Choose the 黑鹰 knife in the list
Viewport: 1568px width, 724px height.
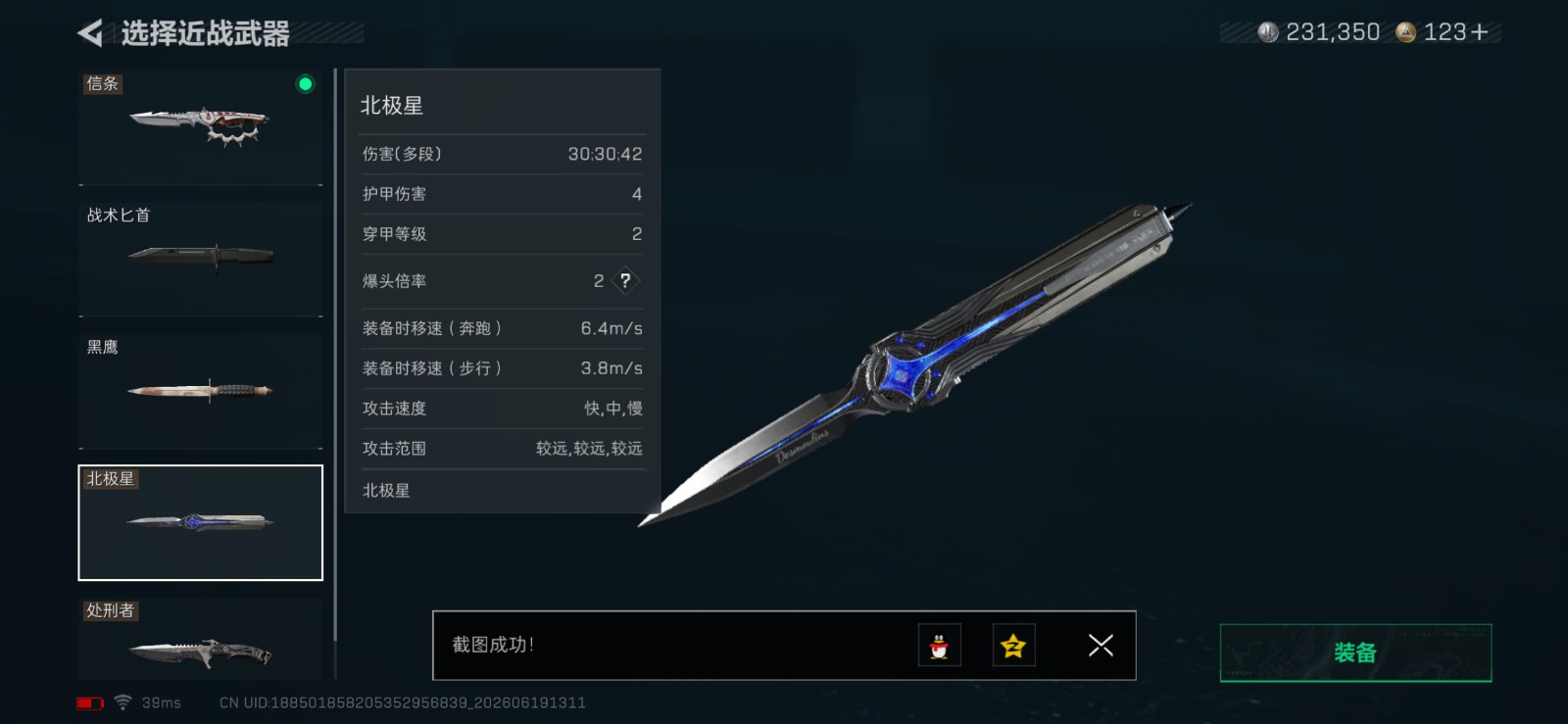coord(200,391)
